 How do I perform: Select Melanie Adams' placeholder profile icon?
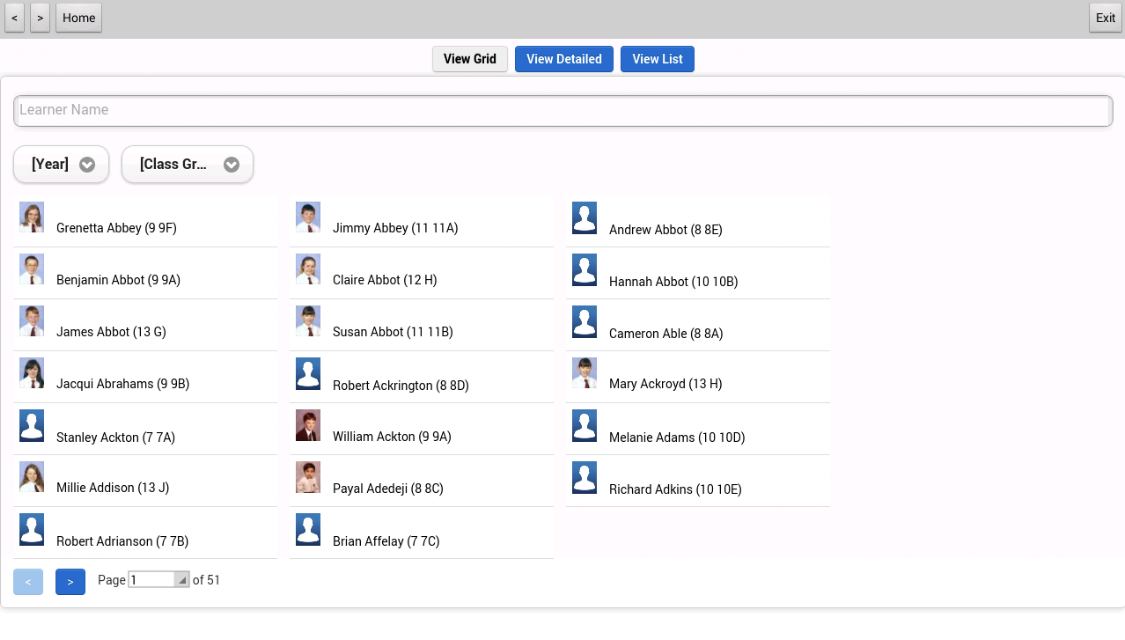click(x=584, y=425)
